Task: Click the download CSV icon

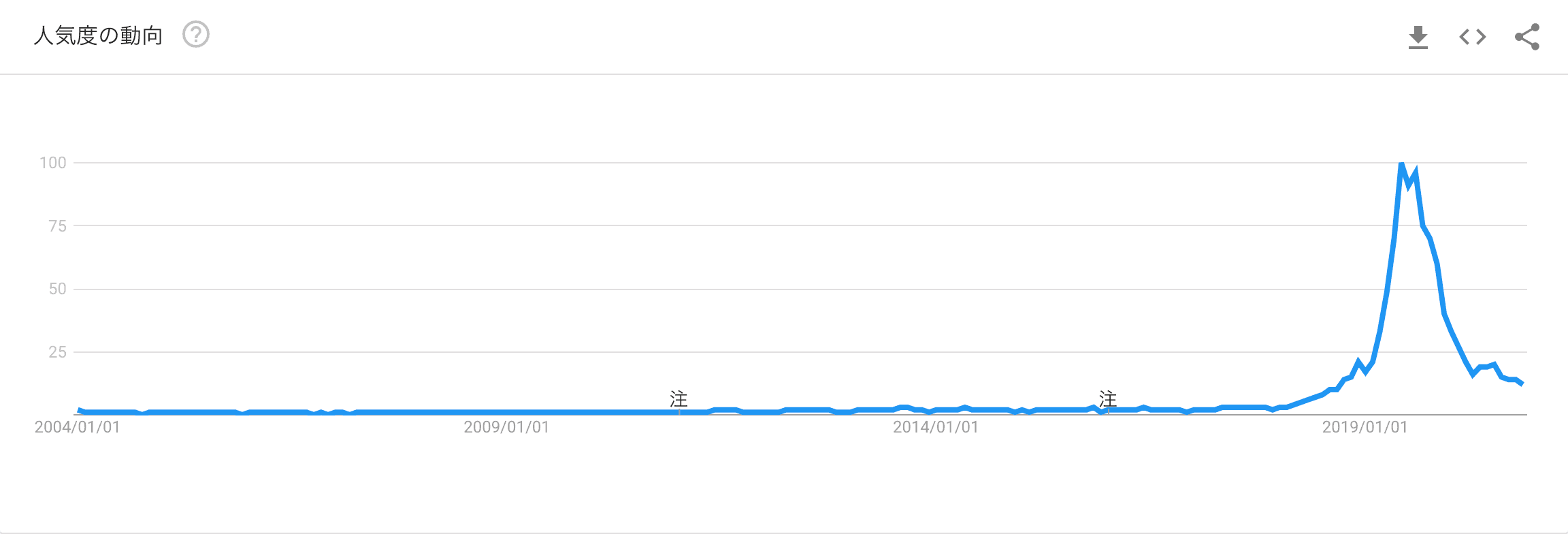Action: [1418, 37]
